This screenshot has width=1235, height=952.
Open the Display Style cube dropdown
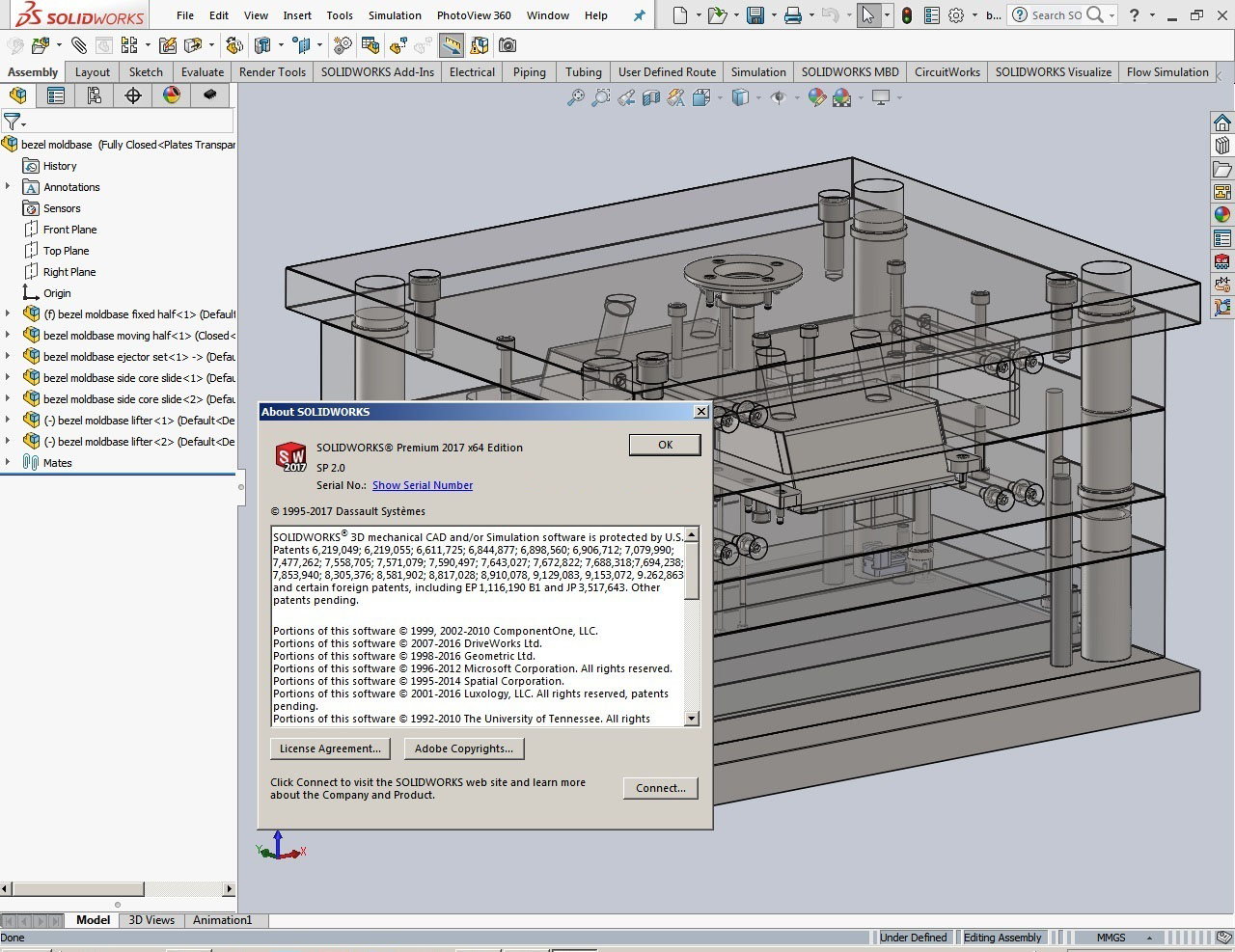click(x=758, y=97)
